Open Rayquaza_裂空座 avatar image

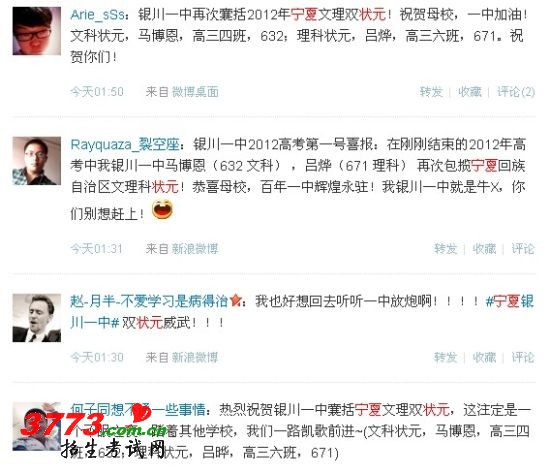tap(36, 161)
